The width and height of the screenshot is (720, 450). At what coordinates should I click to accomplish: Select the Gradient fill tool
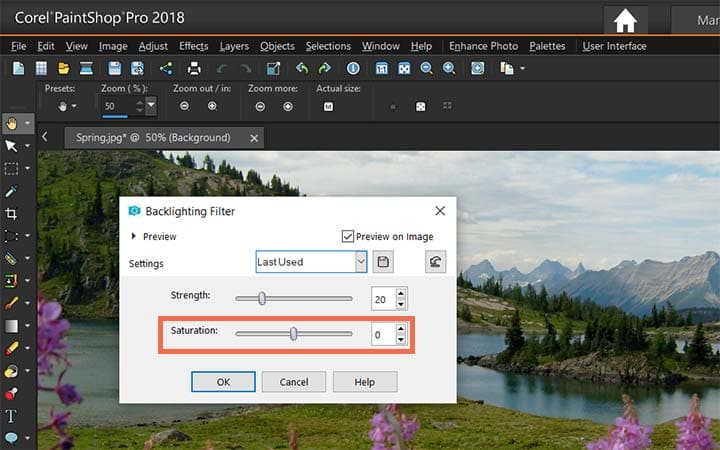pos(11,326)
